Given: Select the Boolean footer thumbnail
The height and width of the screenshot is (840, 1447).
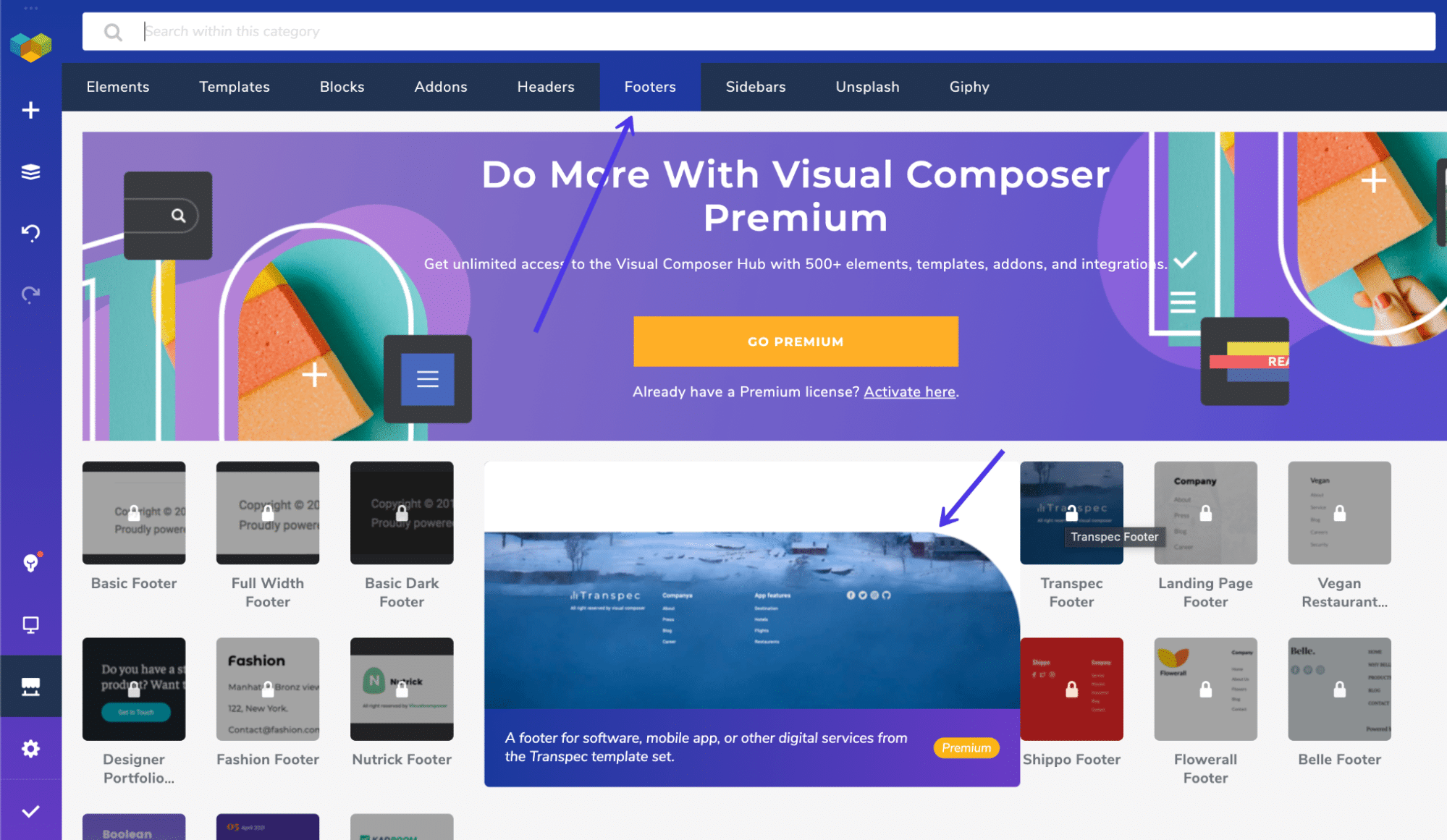Looking at the screenshot, I should [x=134, y=827].
